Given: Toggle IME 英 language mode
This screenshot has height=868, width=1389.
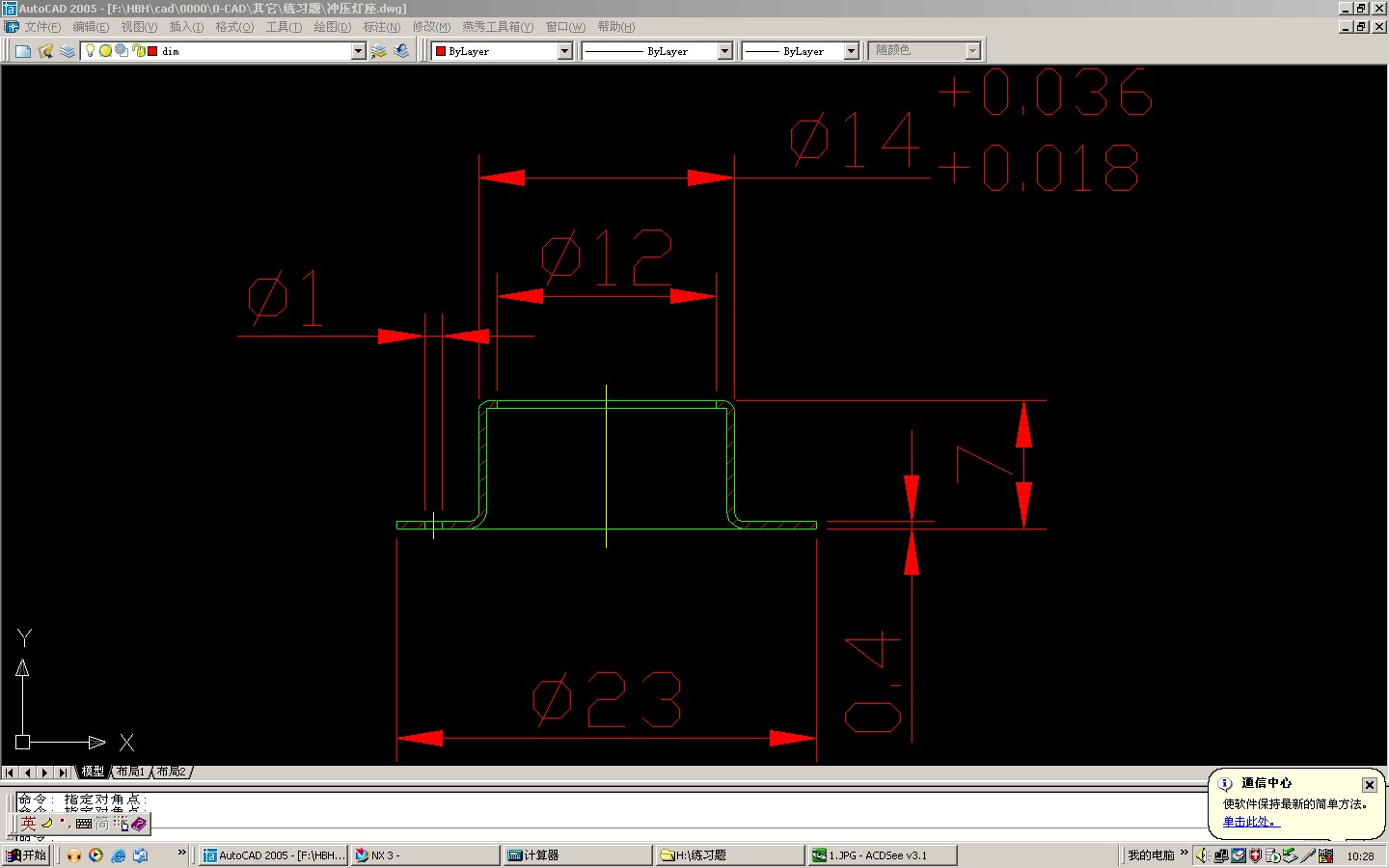Looking at the screenshot, I should coord(28,824).
